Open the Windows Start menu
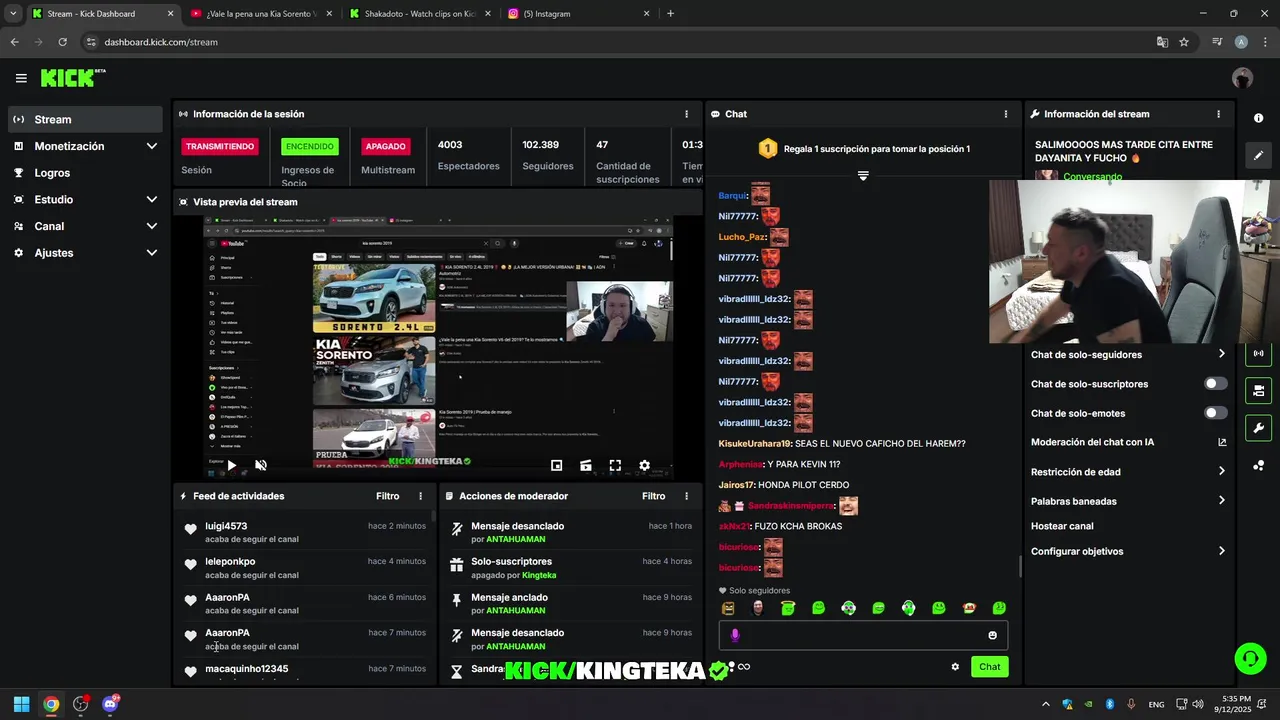Viewport: 1280px width, 720px height. (x=21, y=704)
